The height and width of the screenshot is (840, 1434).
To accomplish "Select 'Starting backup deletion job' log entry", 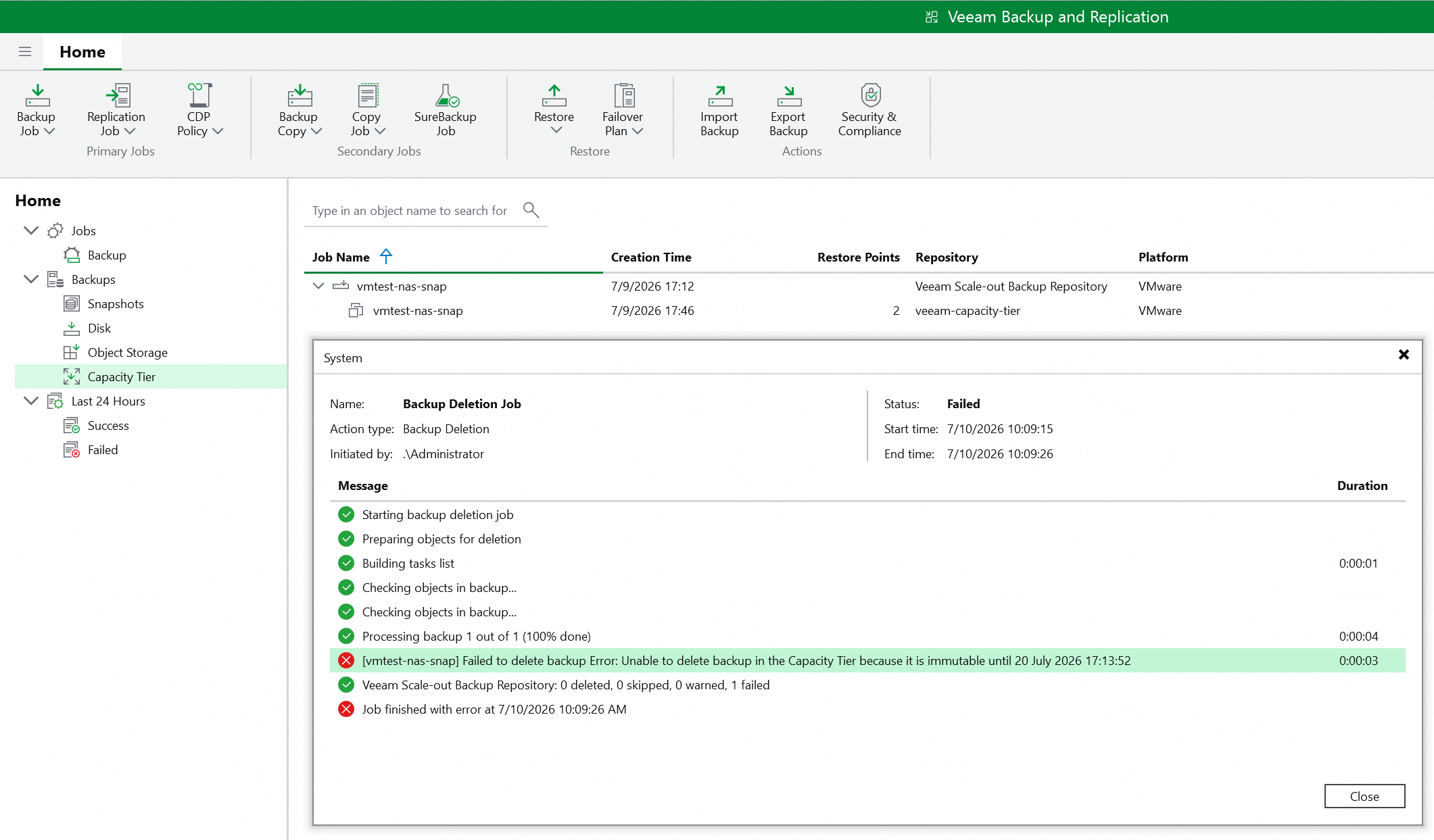I will [x=867, y=514].
